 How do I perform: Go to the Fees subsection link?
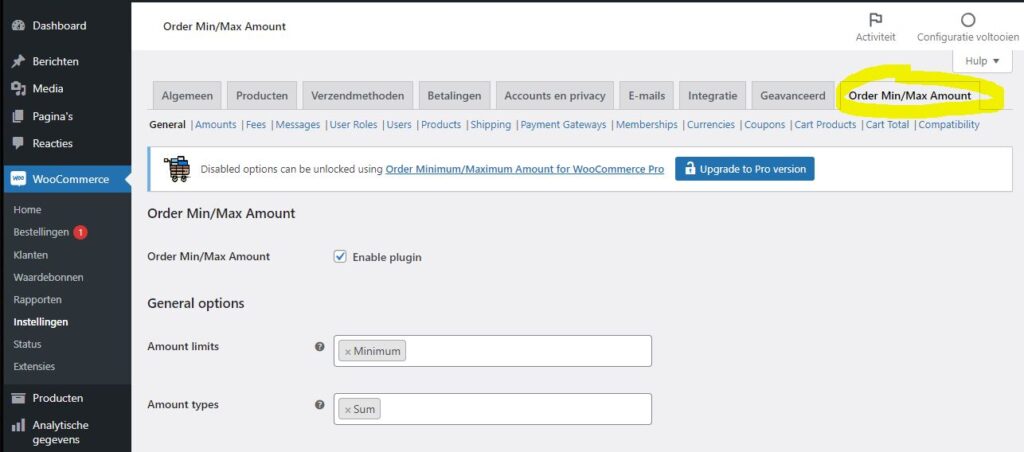(x=256, y=125)
